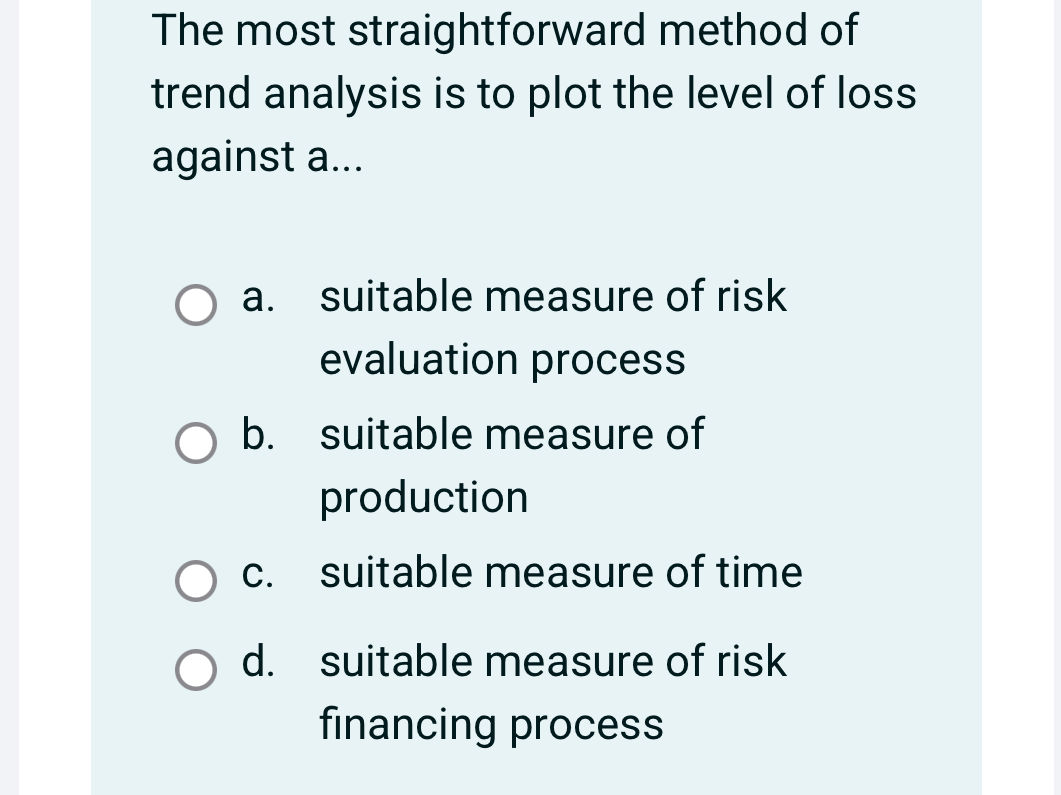Click the 'financing process' line of option d
Image resolution: width=1061 pixels, height=795 pixels.
click(491, 725)
